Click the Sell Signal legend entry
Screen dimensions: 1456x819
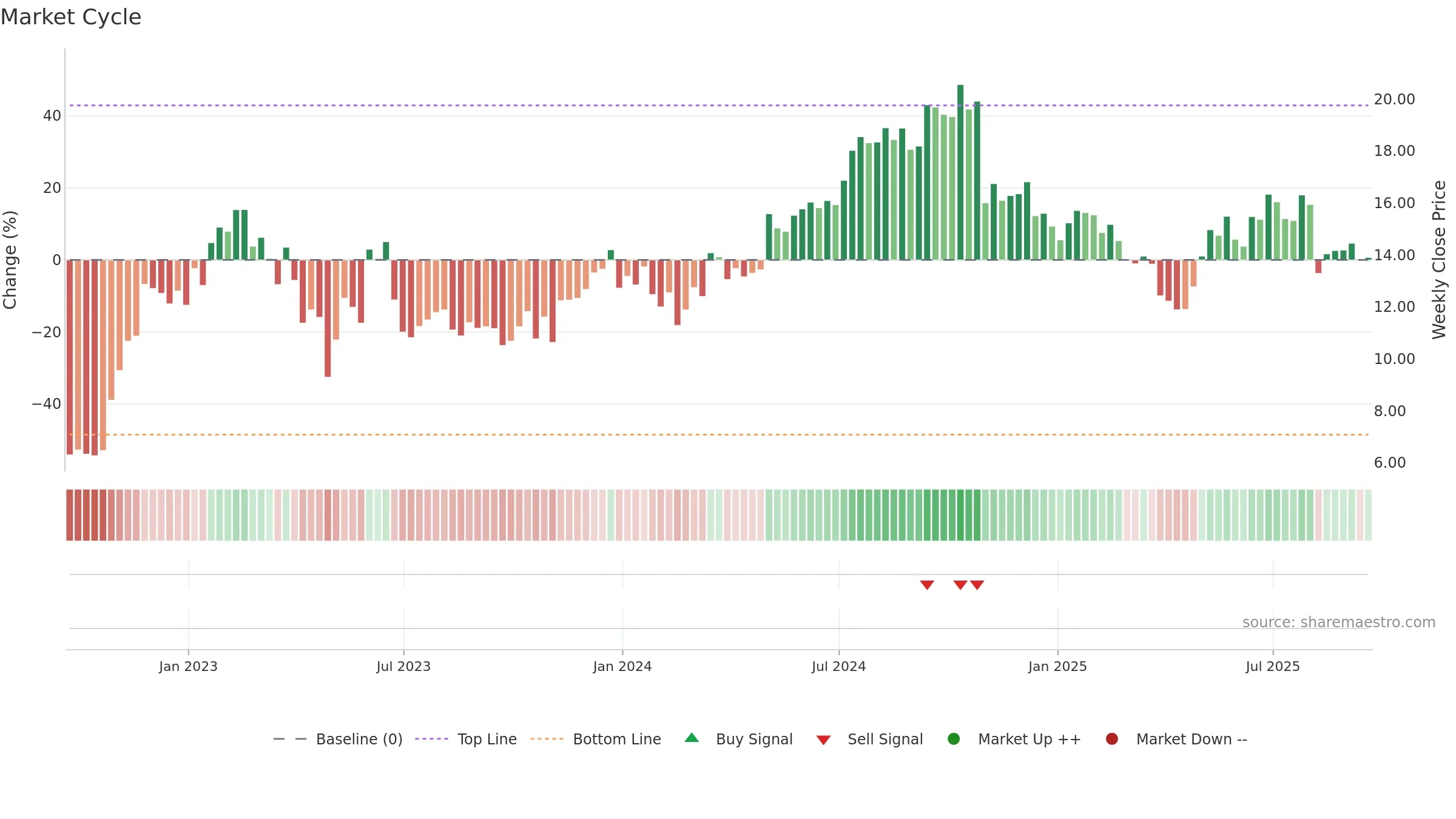pos(869,739)
